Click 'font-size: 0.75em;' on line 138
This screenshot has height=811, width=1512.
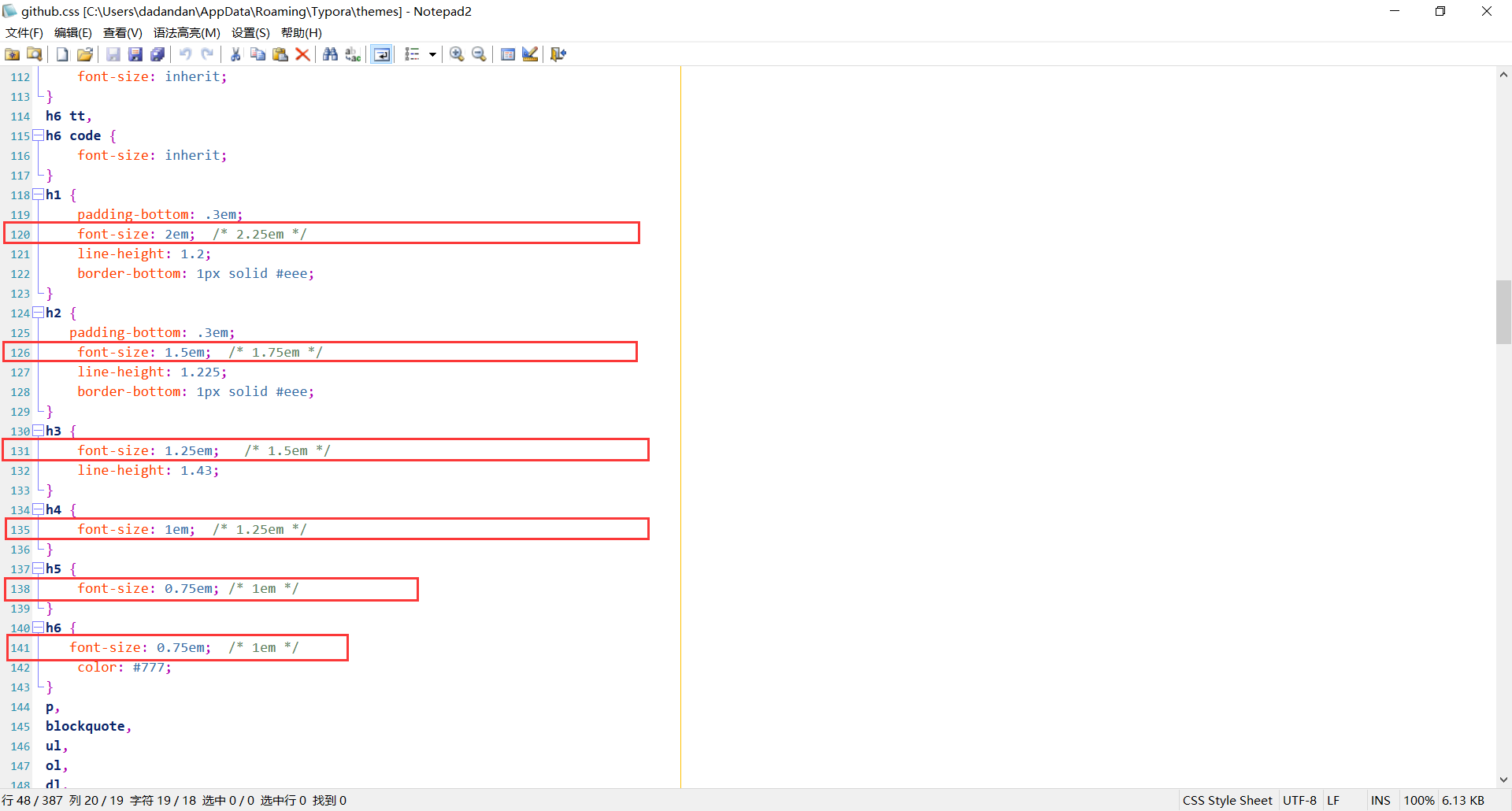148,588
